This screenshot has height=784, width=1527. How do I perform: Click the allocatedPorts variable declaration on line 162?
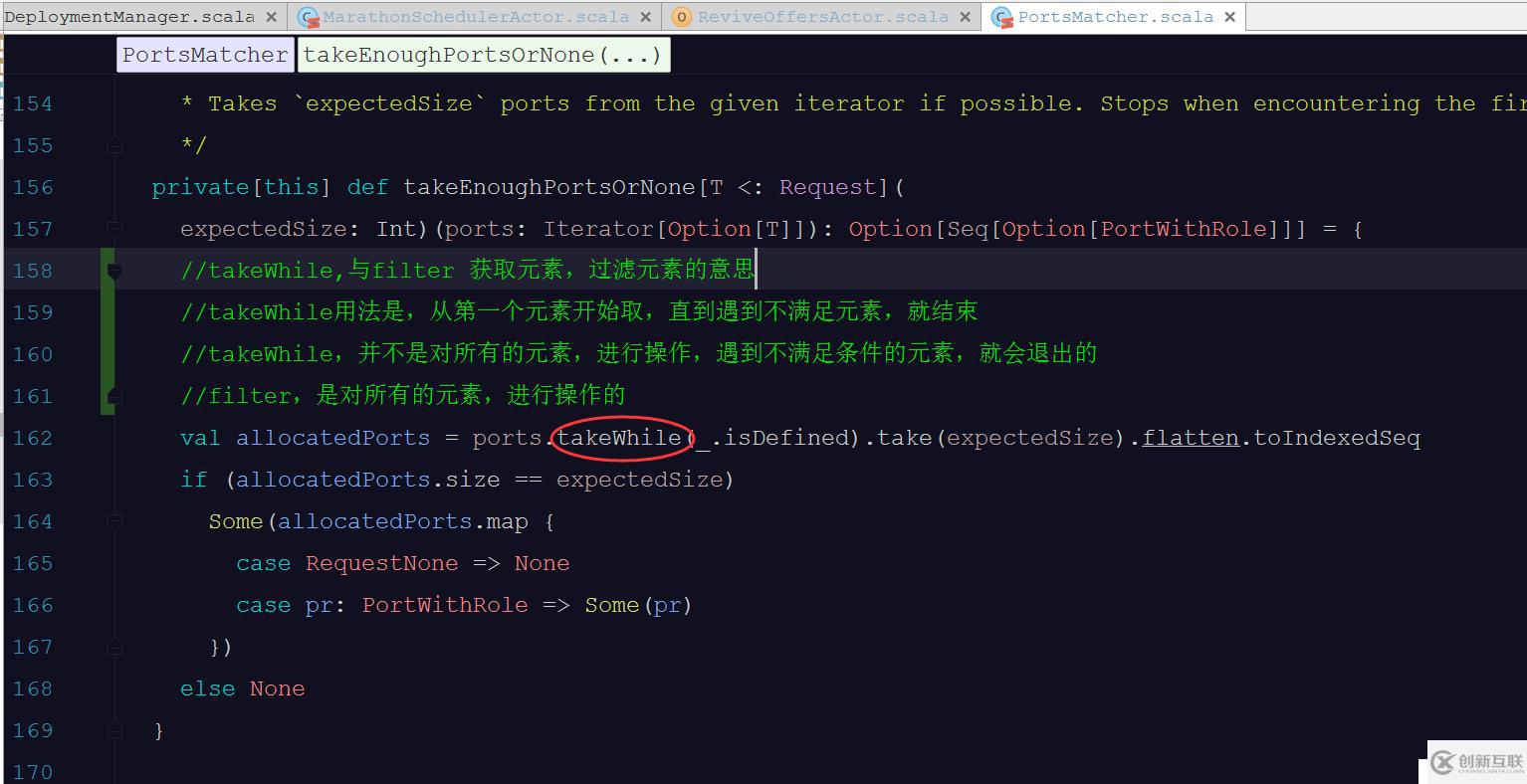pyautogui.click(x=332, y=438)
